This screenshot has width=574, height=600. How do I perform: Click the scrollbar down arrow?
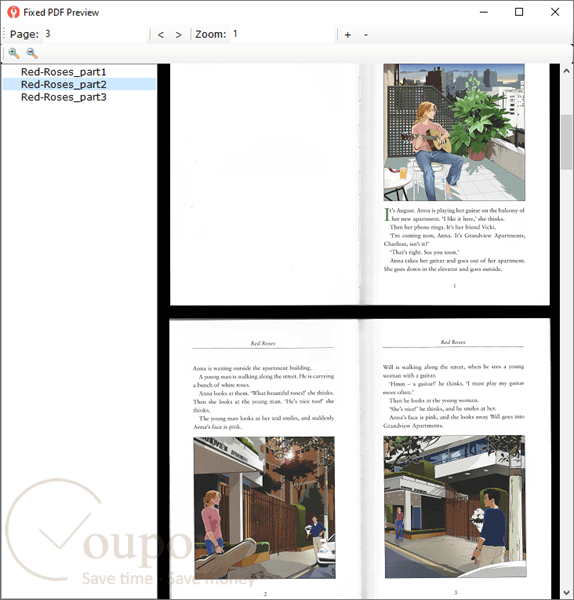coord(566,593)
